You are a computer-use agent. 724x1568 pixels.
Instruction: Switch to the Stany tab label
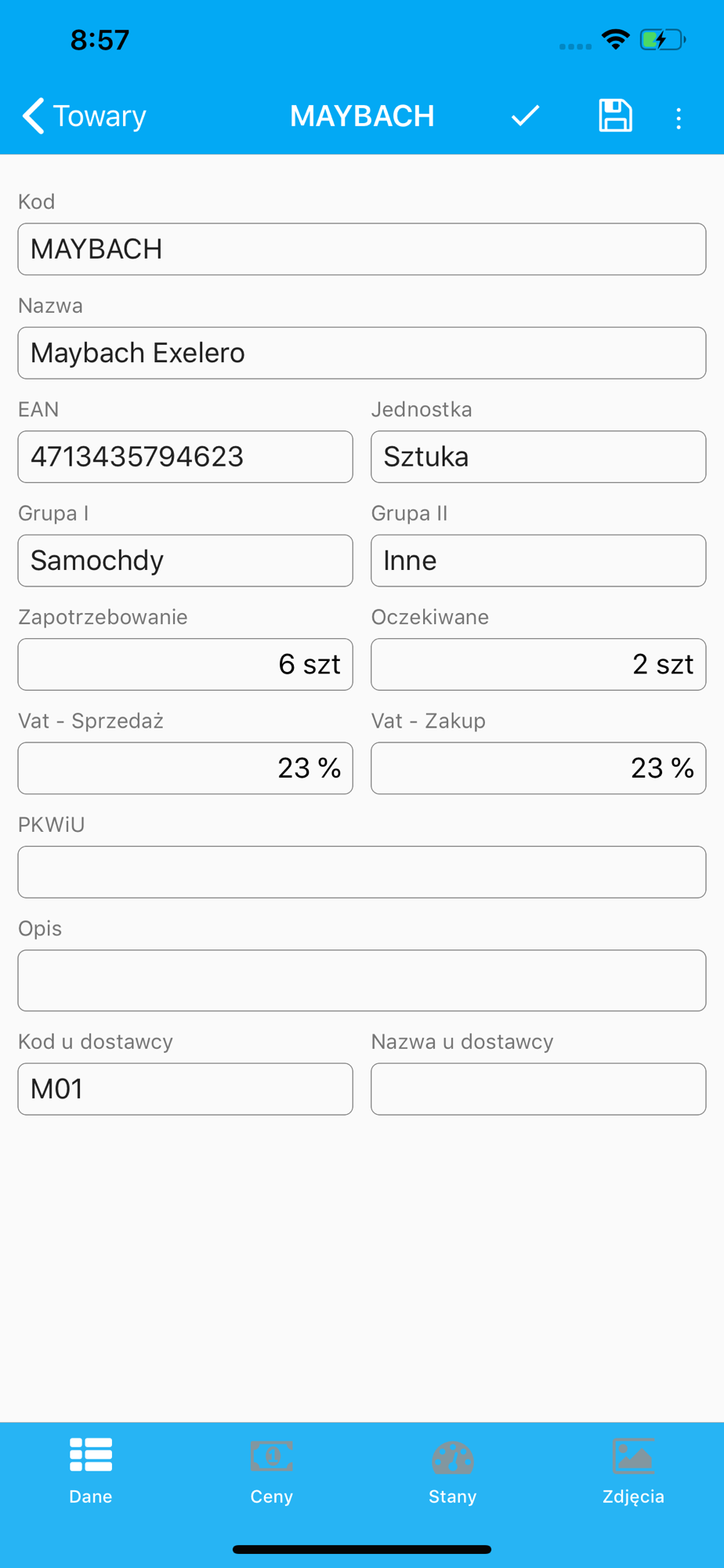pos(453,1496)
